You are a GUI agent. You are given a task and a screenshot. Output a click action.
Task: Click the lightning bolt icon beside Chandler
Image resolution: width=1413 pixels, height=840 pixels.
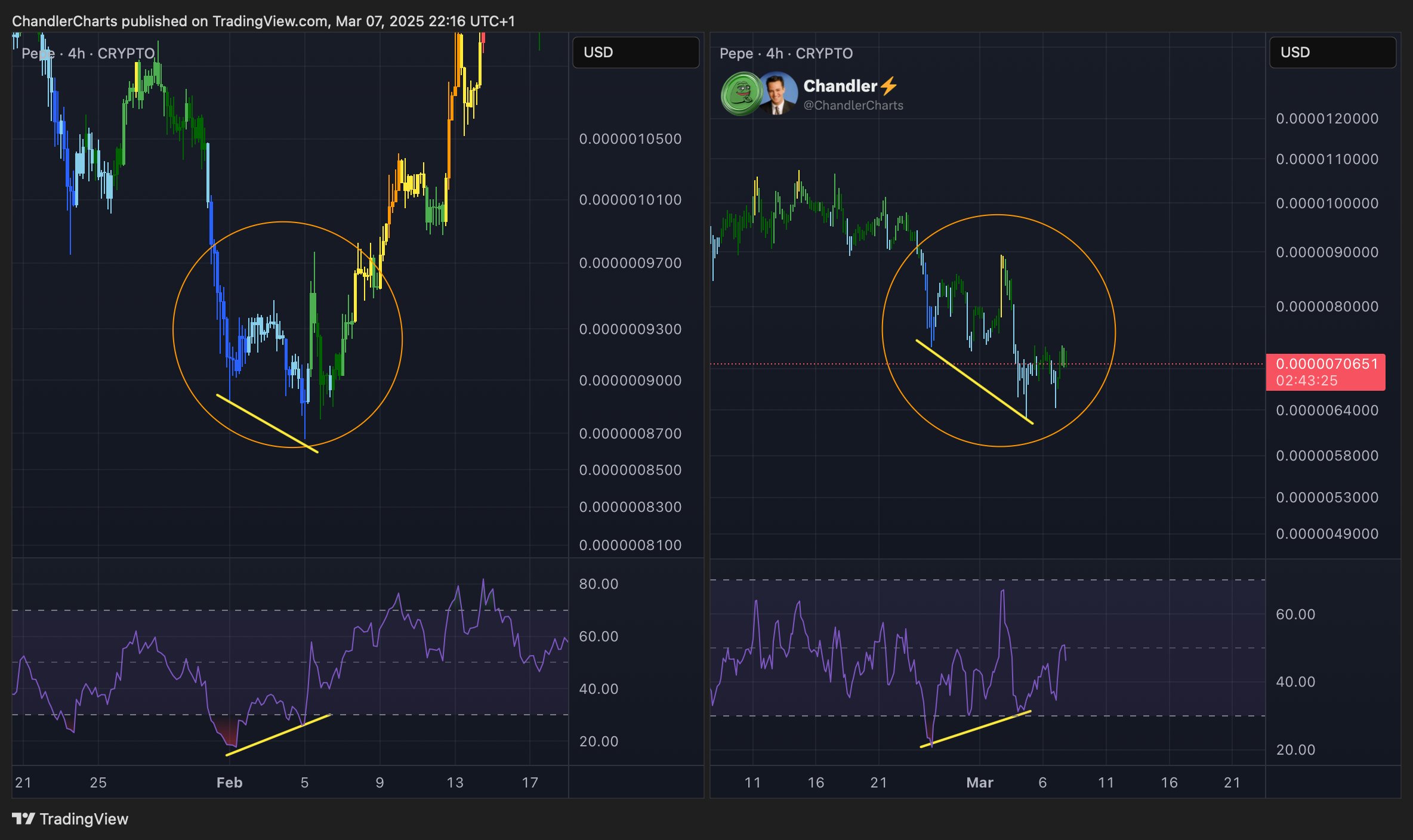[888, 86]
